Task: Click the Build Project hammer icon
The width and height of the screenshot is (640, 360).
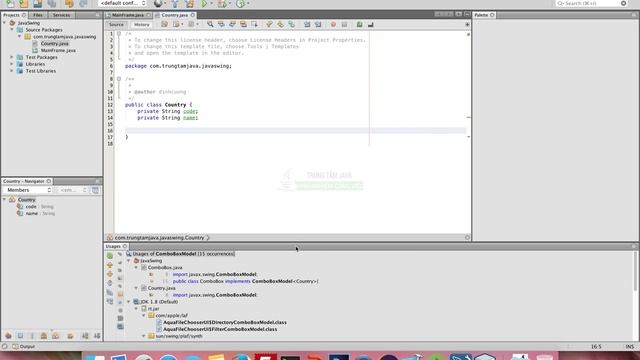Action: (175, 4)
